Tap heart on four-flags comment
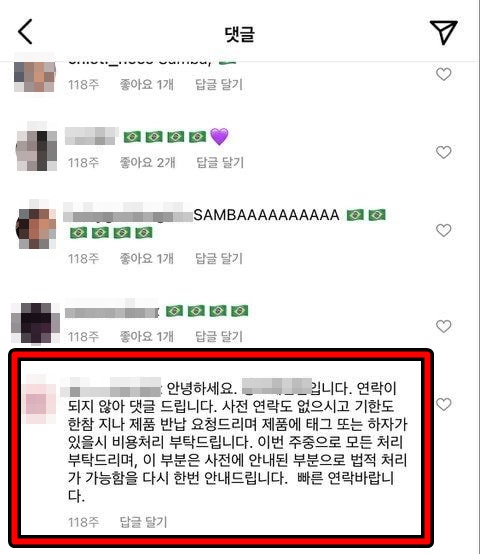 pos(443,326)
